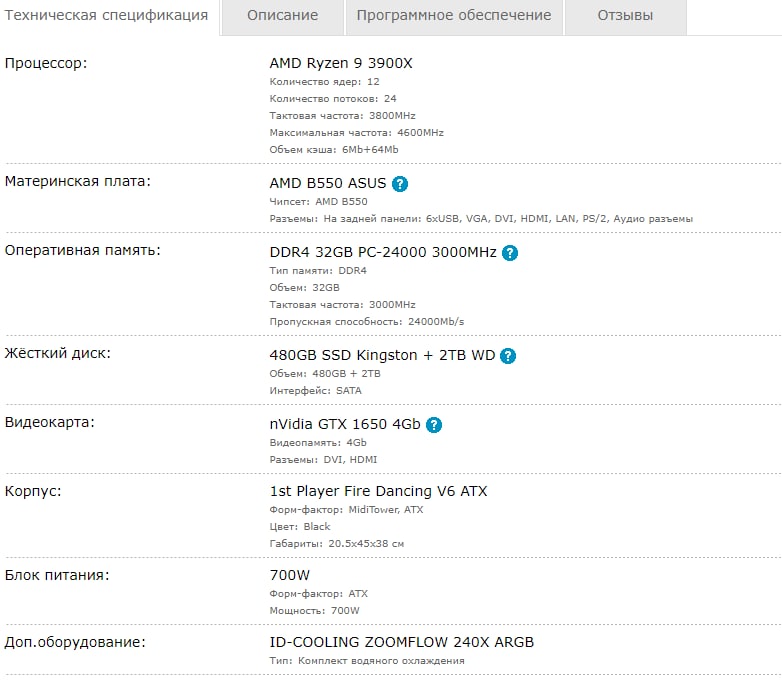Click the Корпус: label
The height and width of the screenshot is (684, 782).
(33, 491)
